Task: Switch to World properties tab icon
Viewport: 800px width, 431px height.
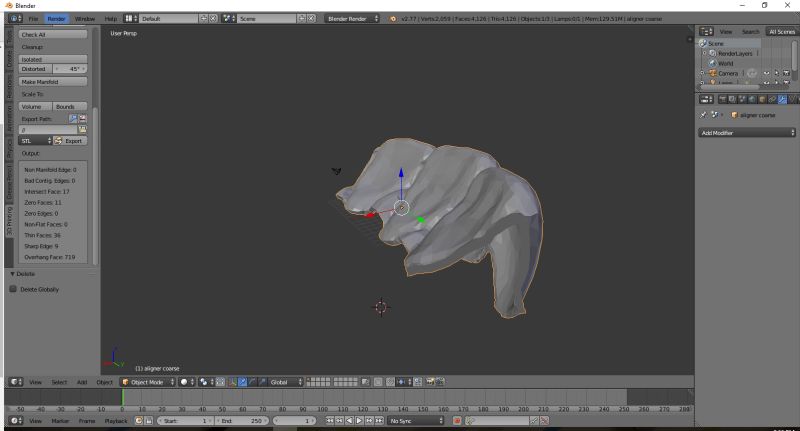Action: (x=752, y=99)
